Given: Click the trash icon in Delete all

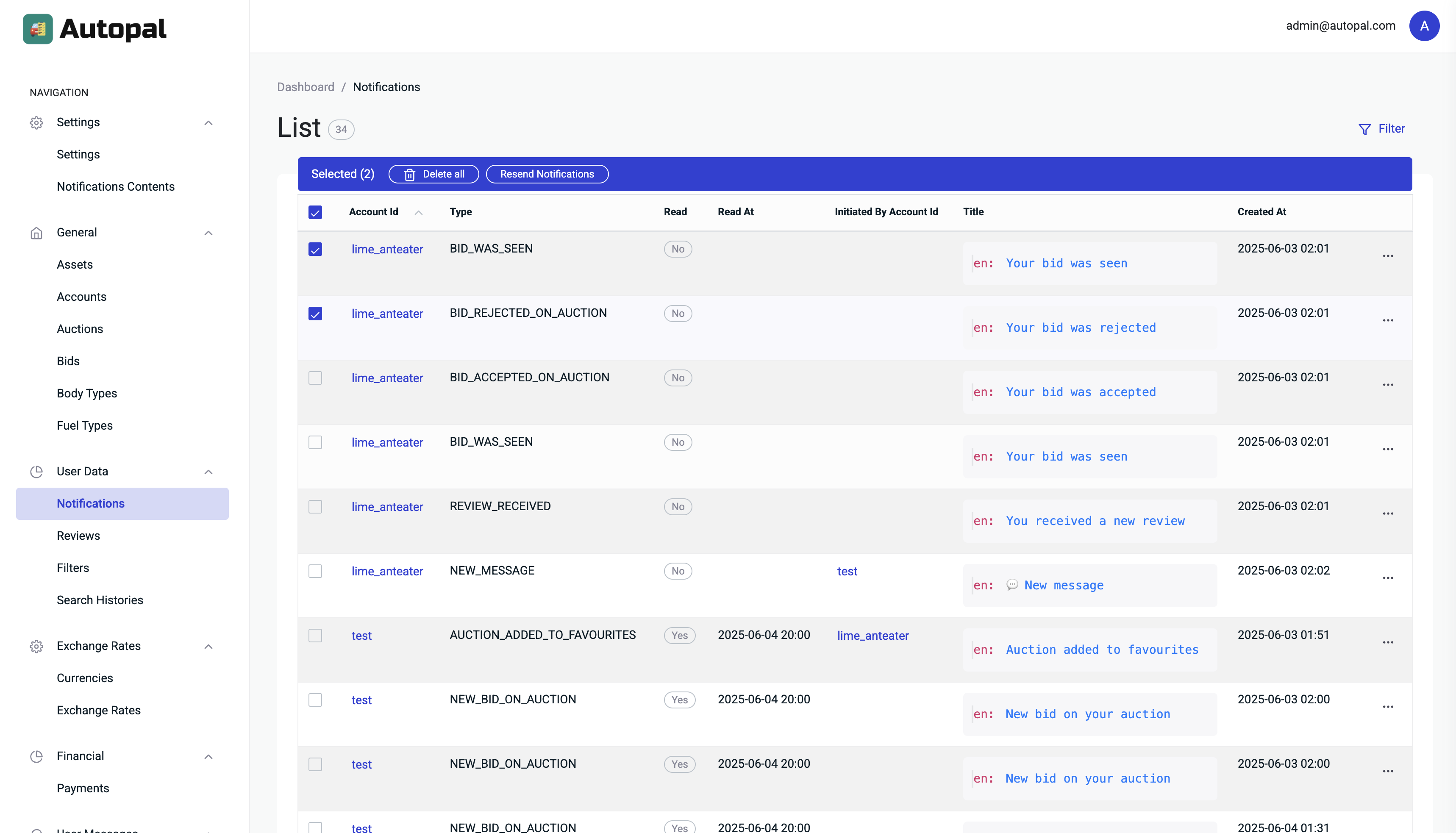Looking at the screenshot, I should [x=410, y=175].
